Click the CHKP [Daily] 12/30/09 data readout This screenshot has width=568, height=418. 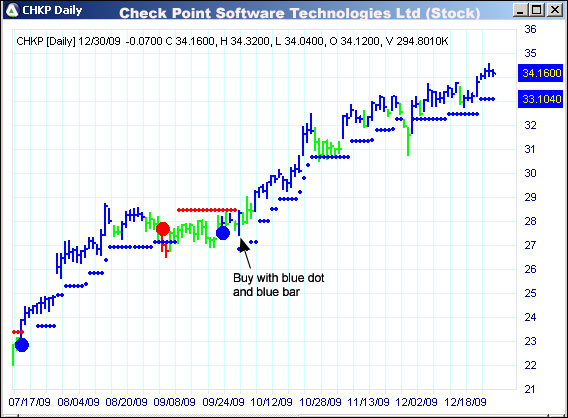point(232,41)
